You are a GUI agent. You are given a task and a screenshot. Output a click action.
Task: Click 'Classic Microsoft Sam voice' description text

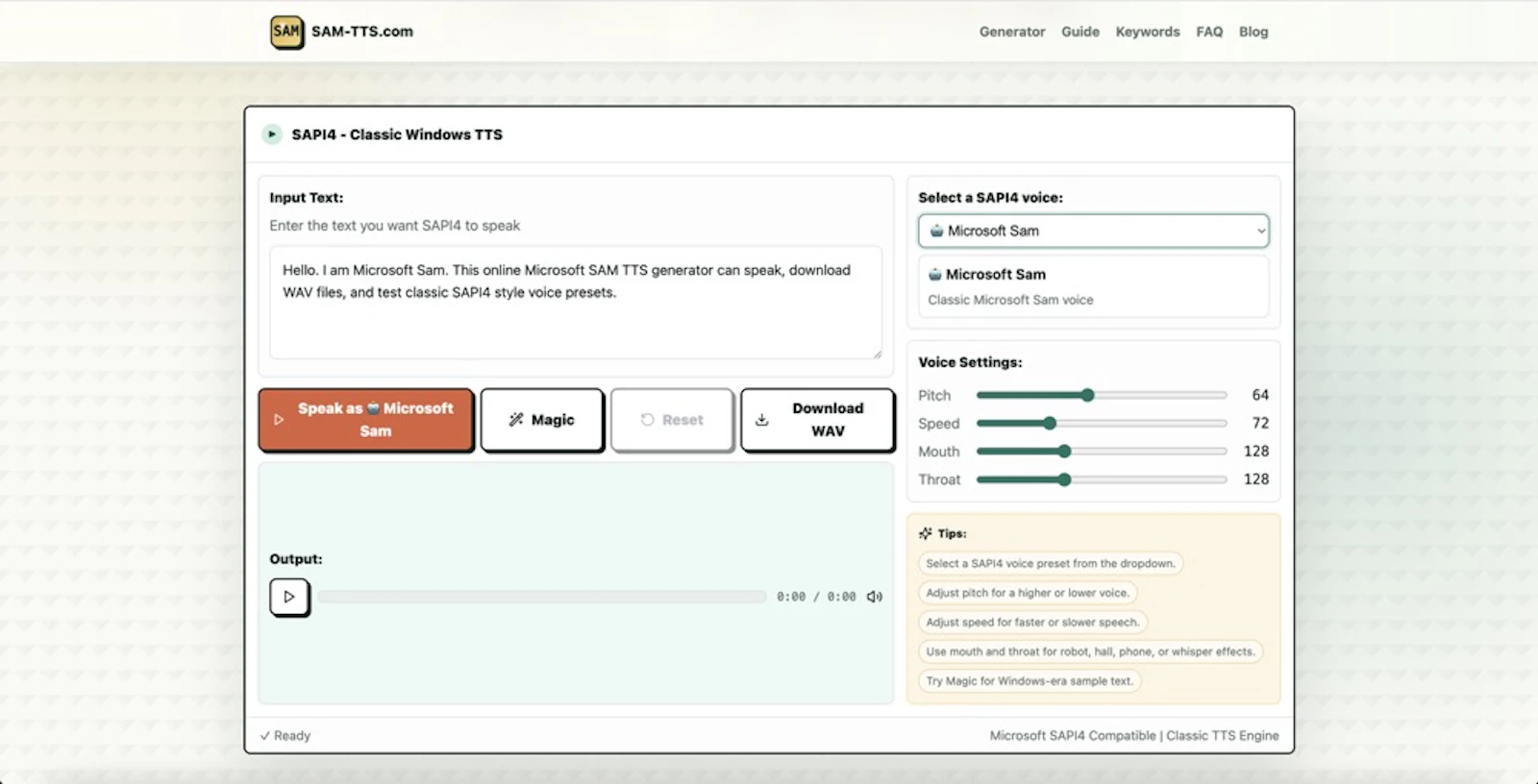tap(1010, 300)
